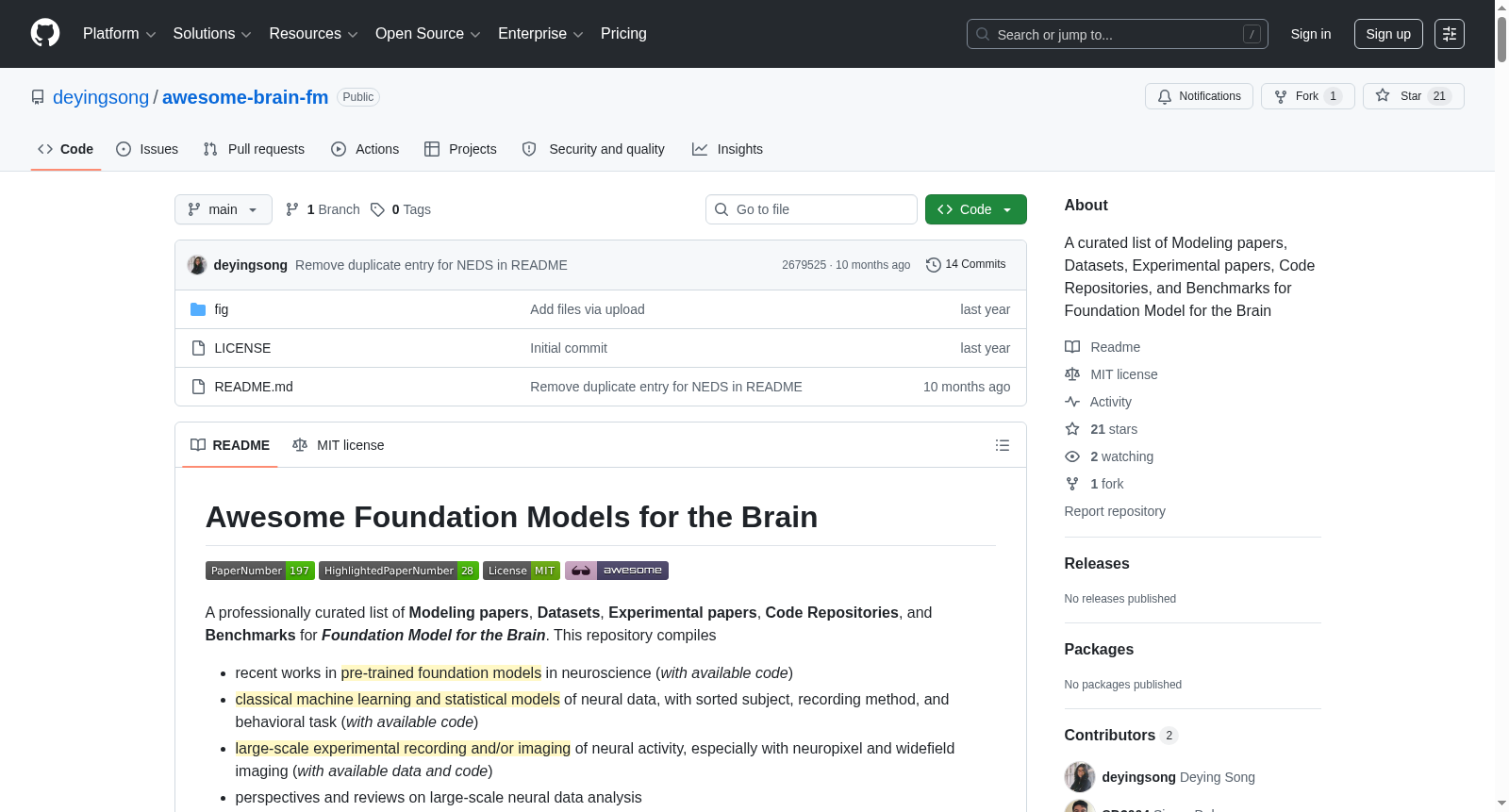Screen dimensions: 1509x812
Task: Open the Actions tab
Action: pyautogui.click(x=365, y=149)
